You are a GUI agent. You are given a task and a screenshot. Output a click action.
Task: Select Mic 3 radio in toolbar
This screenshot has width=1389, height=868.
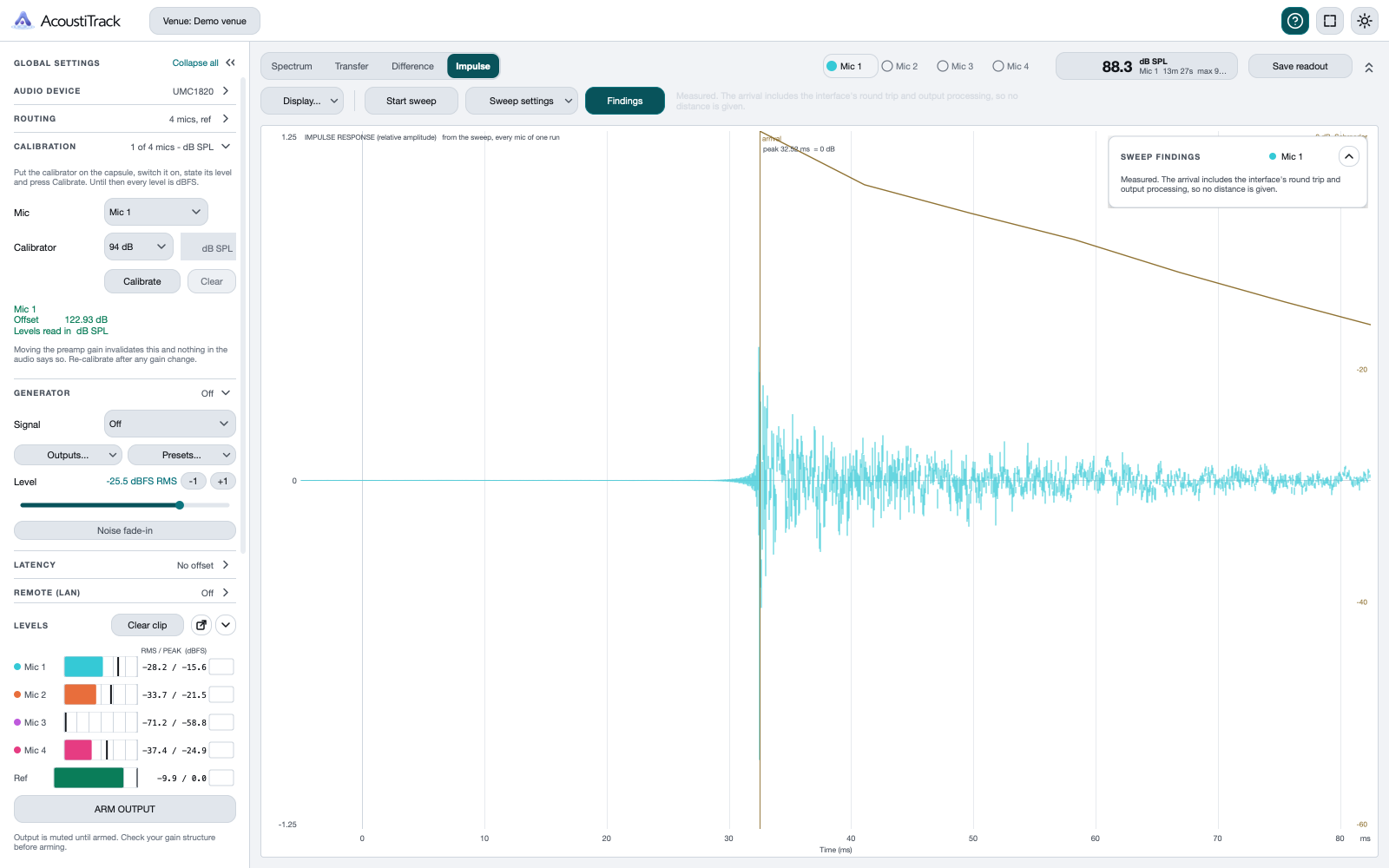pyautogui.click(x=956, y=66)
